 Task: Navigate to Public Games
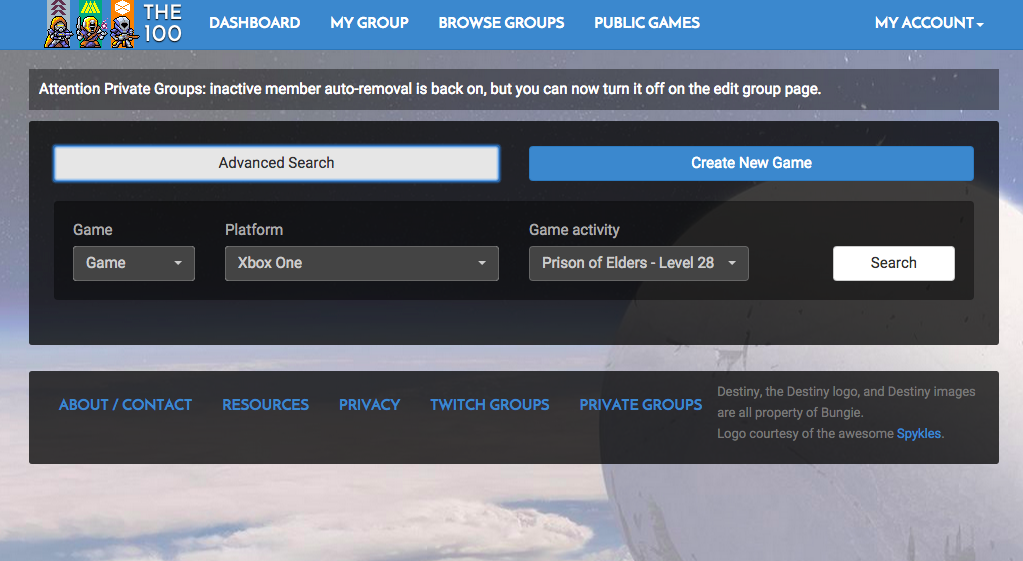[646, 23]
